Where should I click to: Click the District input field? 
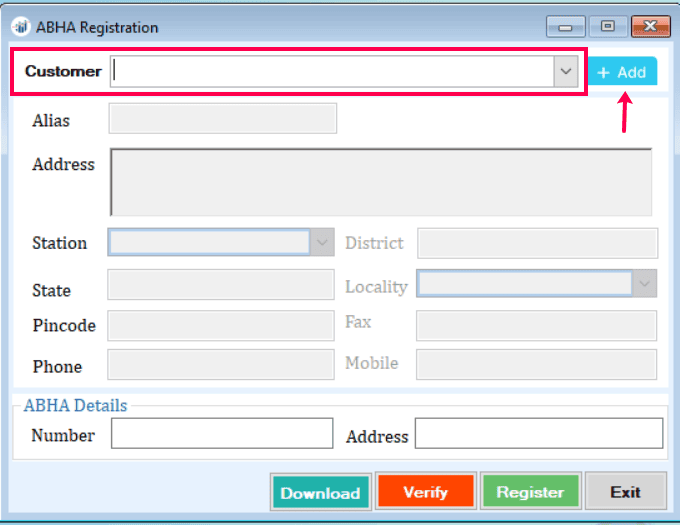pyautogui.click(x=537, y=243)
